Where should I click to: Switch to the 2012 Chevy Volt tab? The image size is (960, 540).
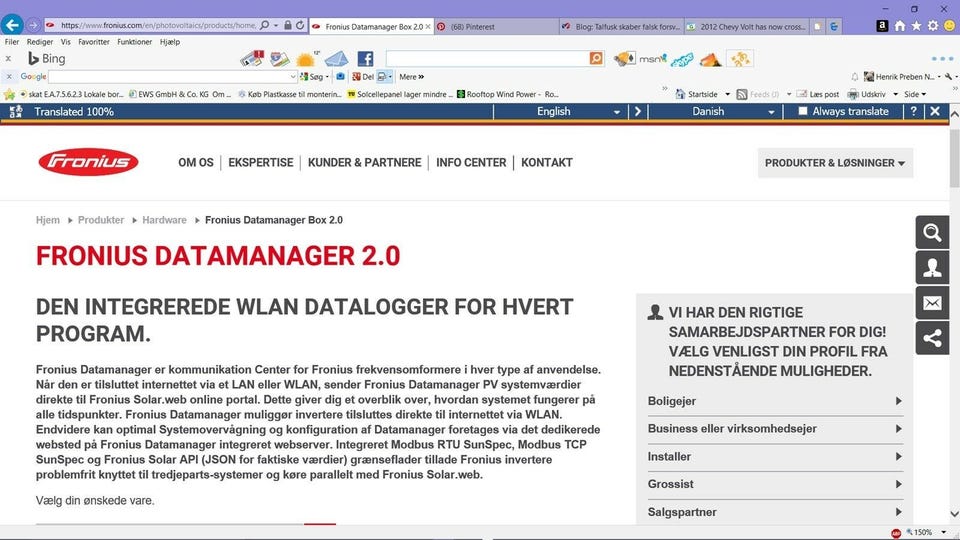(746, 26)
